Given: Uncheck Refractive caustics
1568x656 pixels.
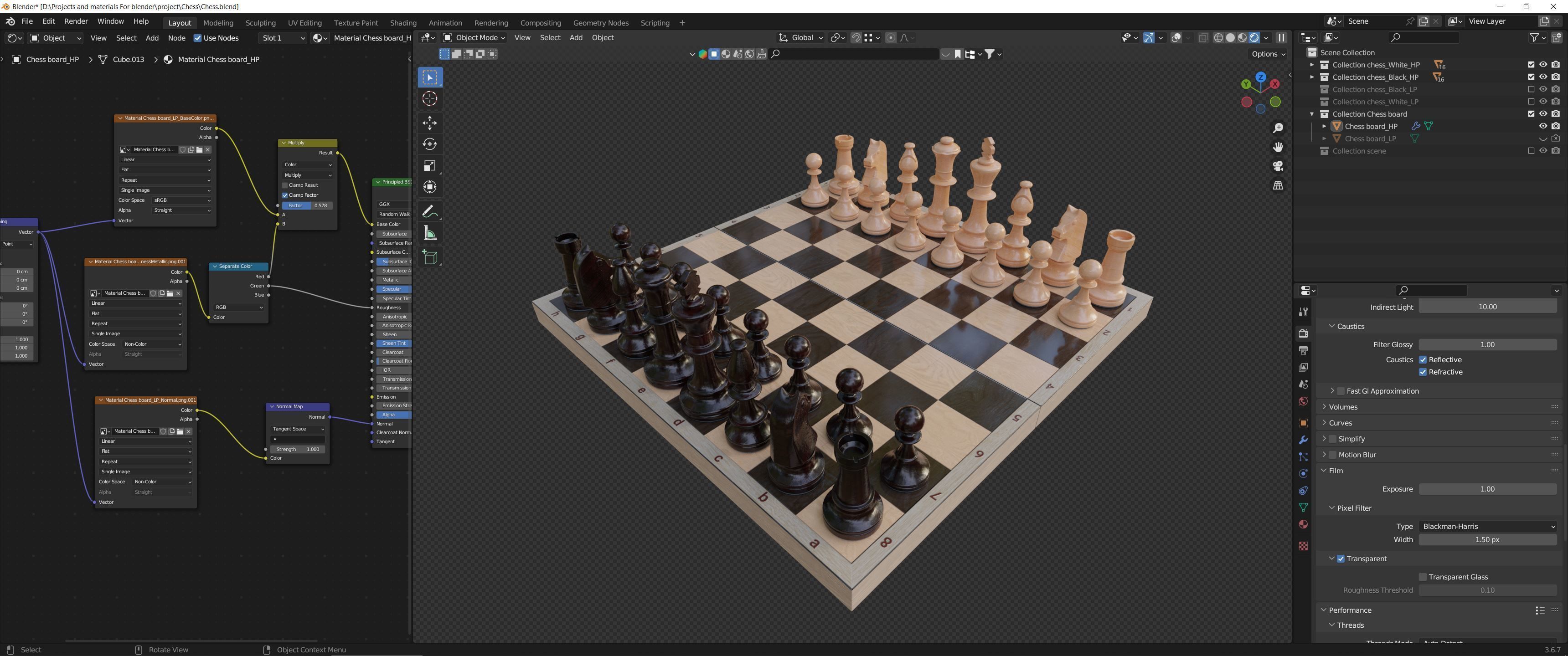Looking at the screenshot, I should [1423, 373].
